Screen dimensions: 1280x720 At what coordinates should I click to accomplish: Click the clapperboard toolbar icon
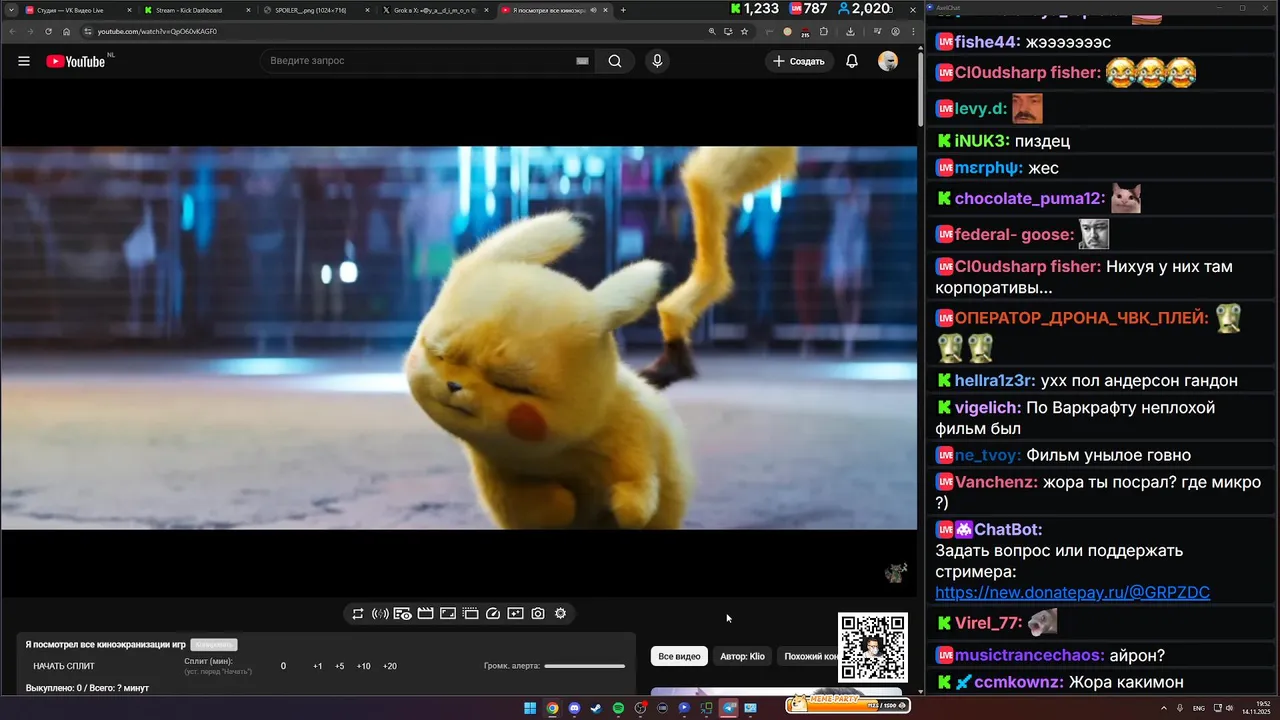pyautogui.click(x=425, y=614)
